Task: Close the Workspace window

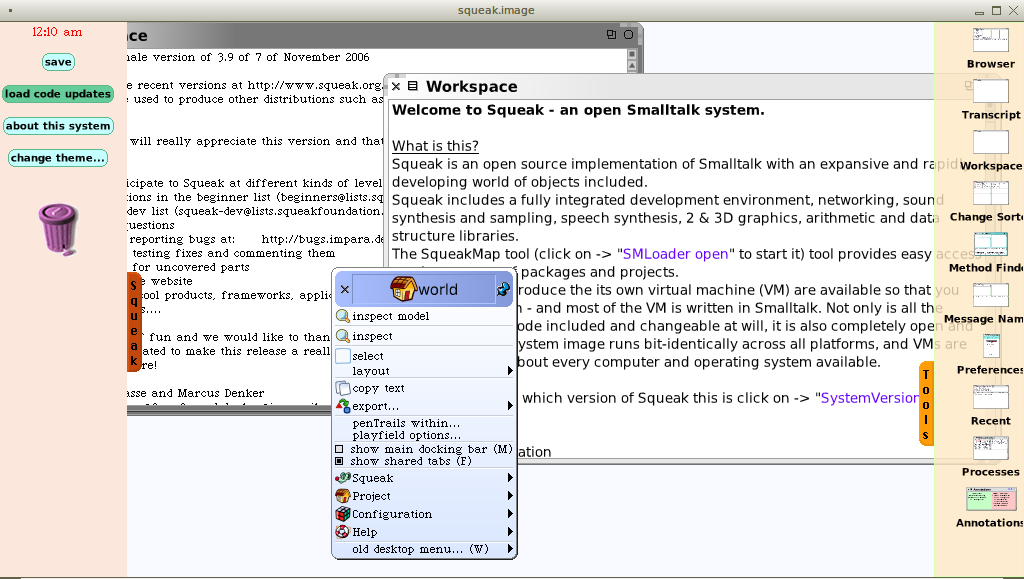Action: point(396,86)
